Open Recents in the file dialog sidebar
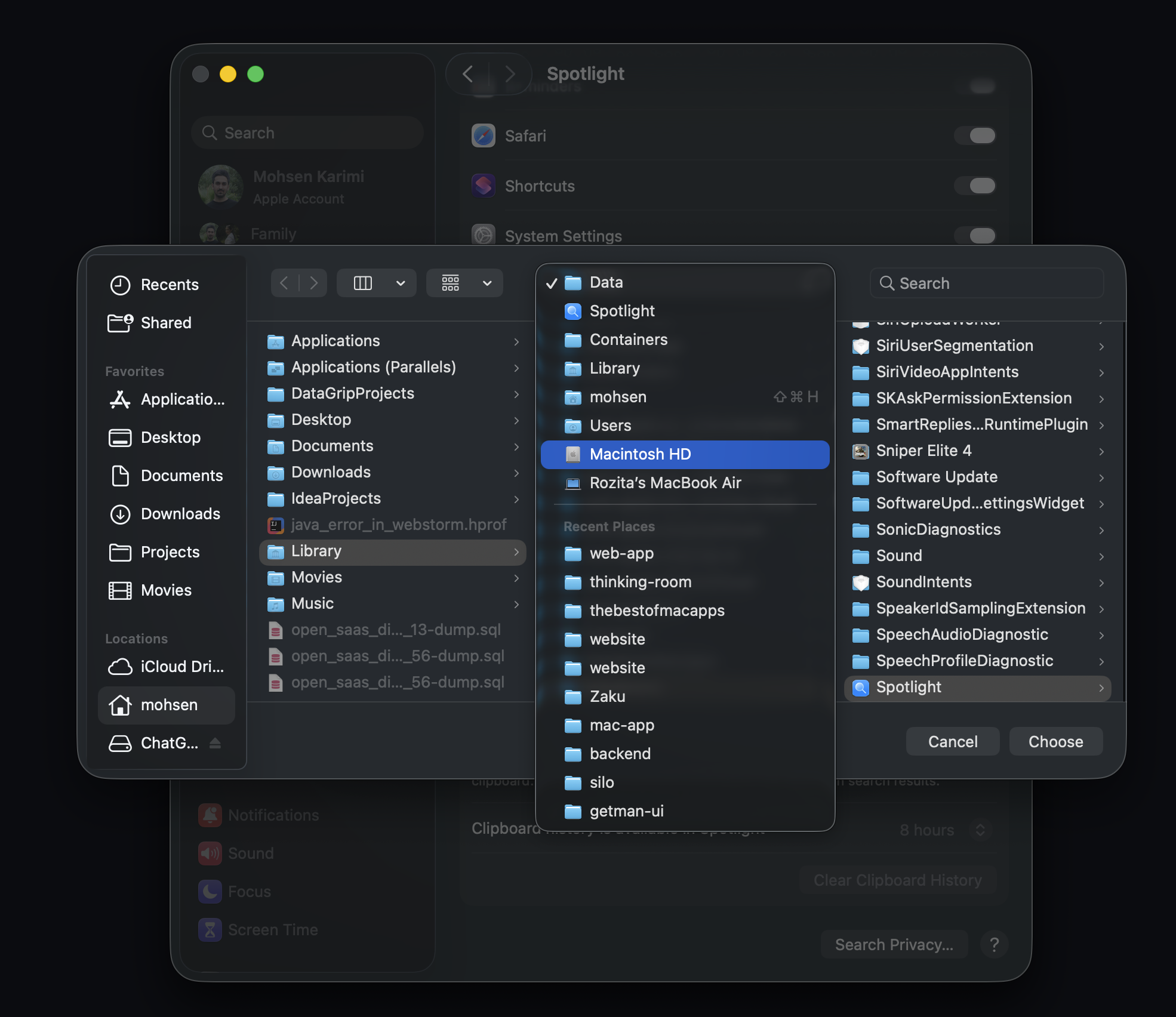The image size is (1176, 1017). 166,285
